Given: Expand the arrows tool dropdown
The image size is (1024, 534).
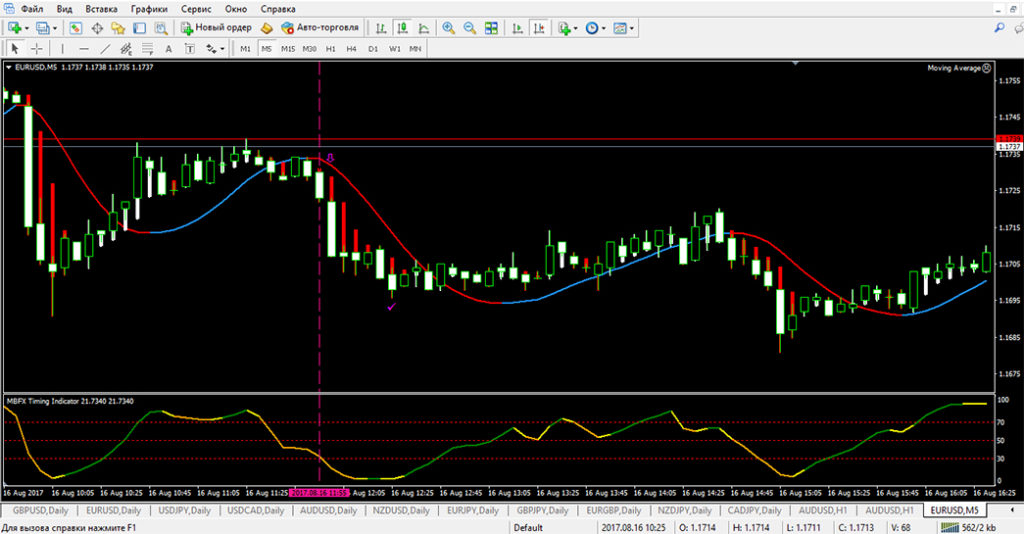Looking at the screenshot, I should coord(222,49).
